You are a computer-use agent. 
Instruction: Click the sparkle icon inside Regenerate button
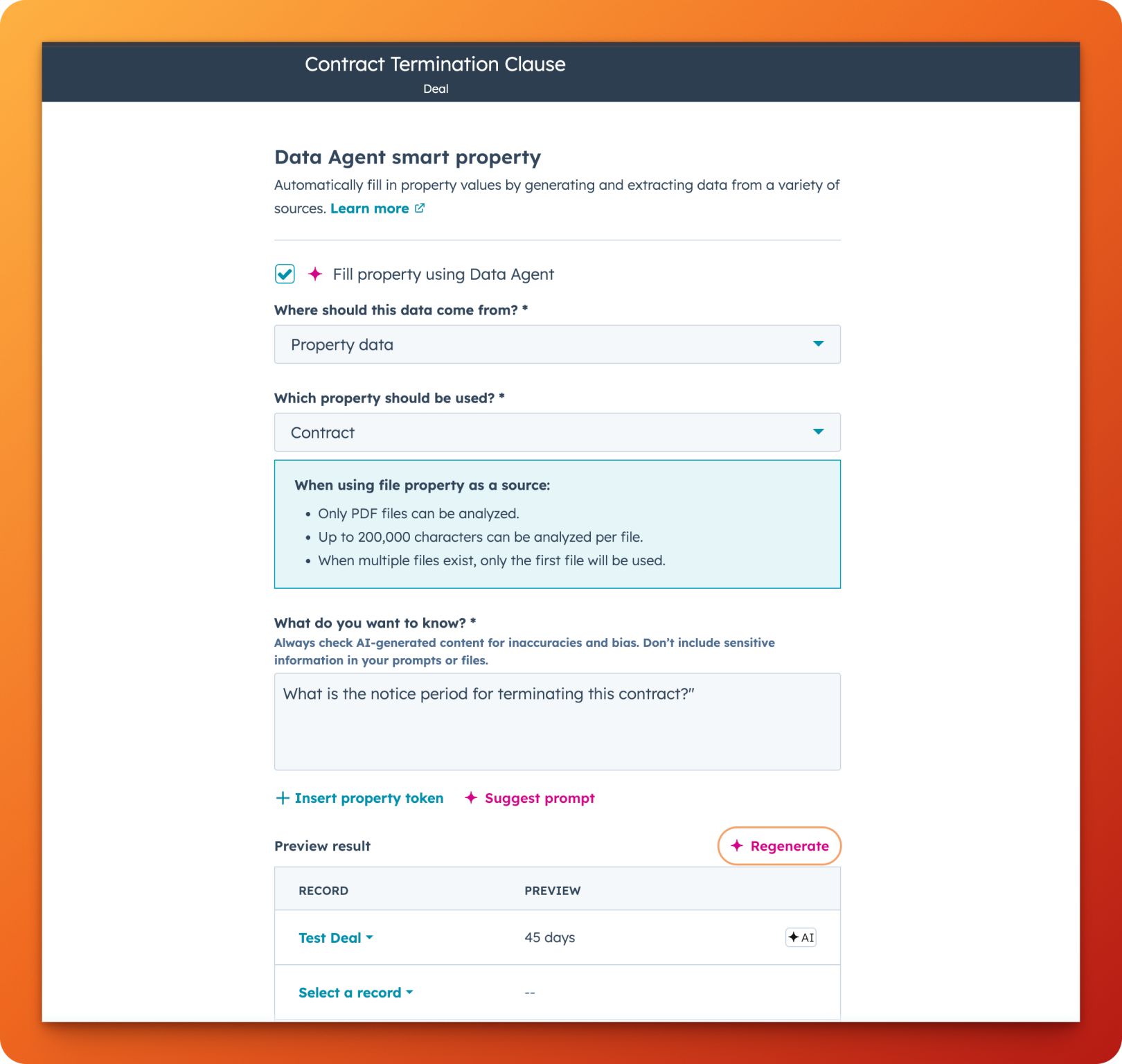(737, 846)
